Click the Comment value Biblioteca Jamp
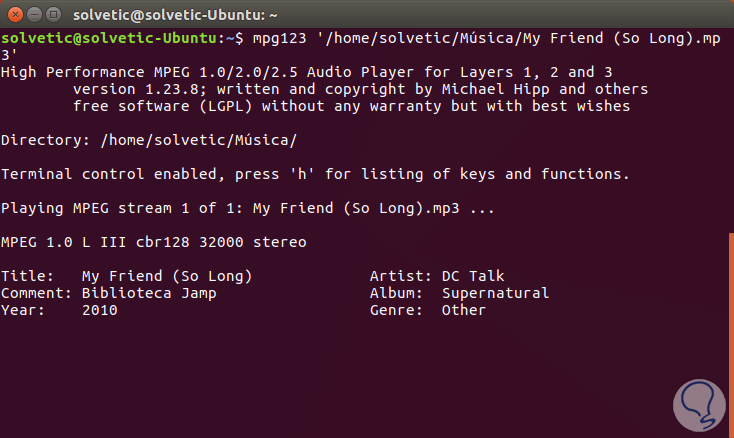734x438 pixels. 148,293
